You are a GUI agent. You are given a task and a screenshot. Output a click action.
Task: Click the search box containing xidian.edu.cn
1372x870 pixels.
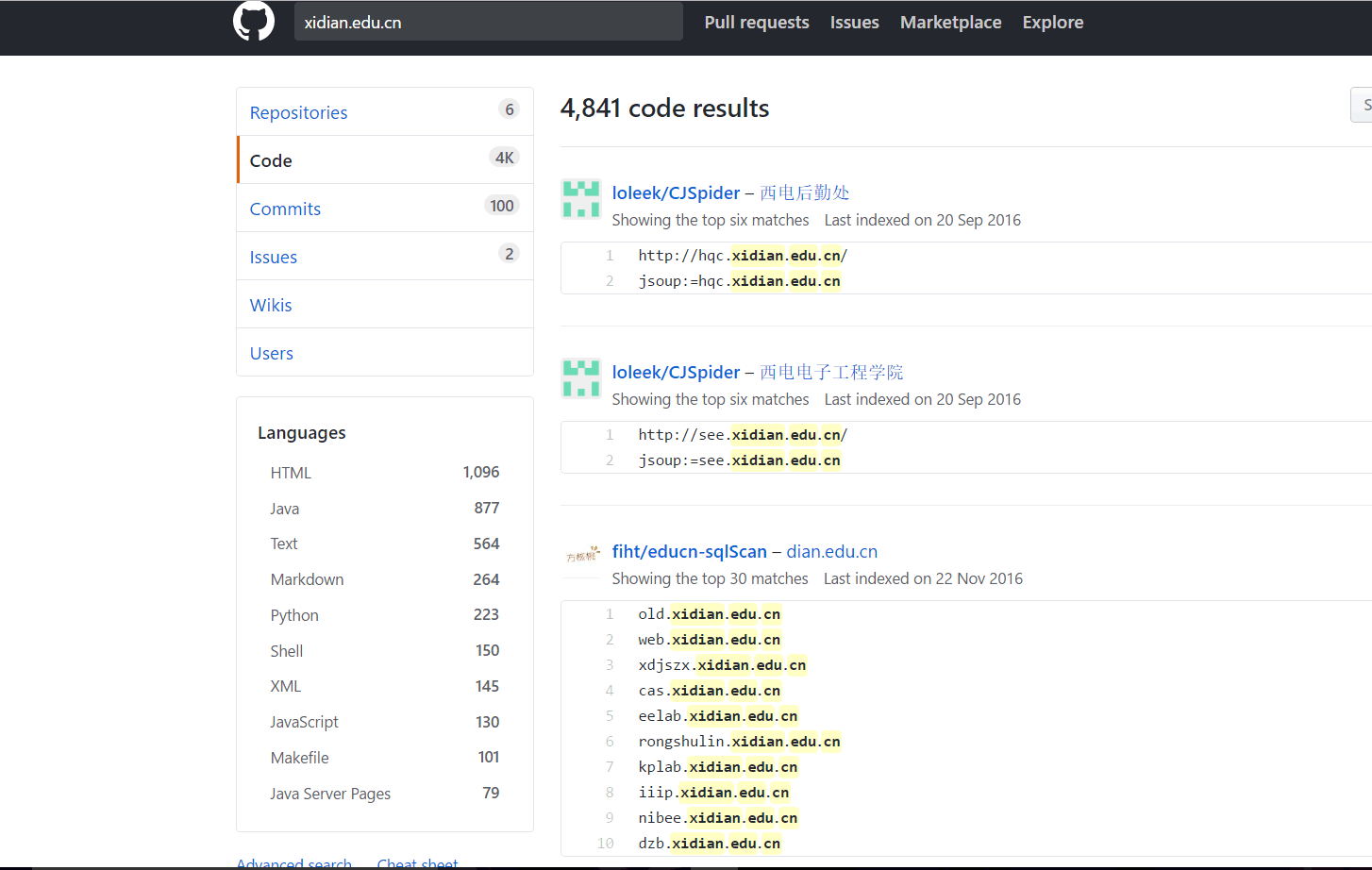click(489, 22)
